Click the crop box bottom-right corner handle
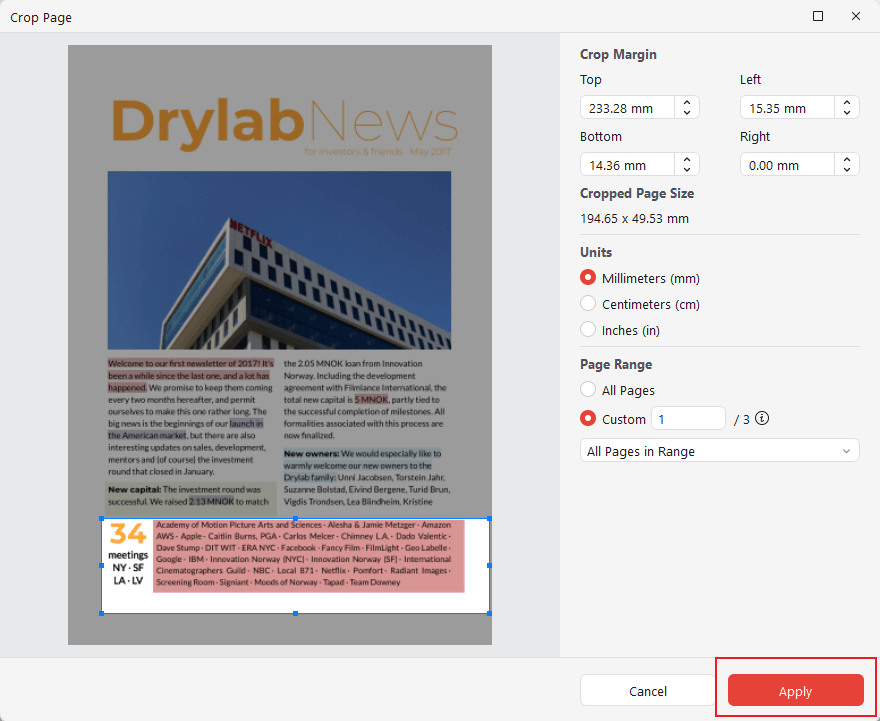The height and width of the screenshot is (721, 880). pos(489,613)
